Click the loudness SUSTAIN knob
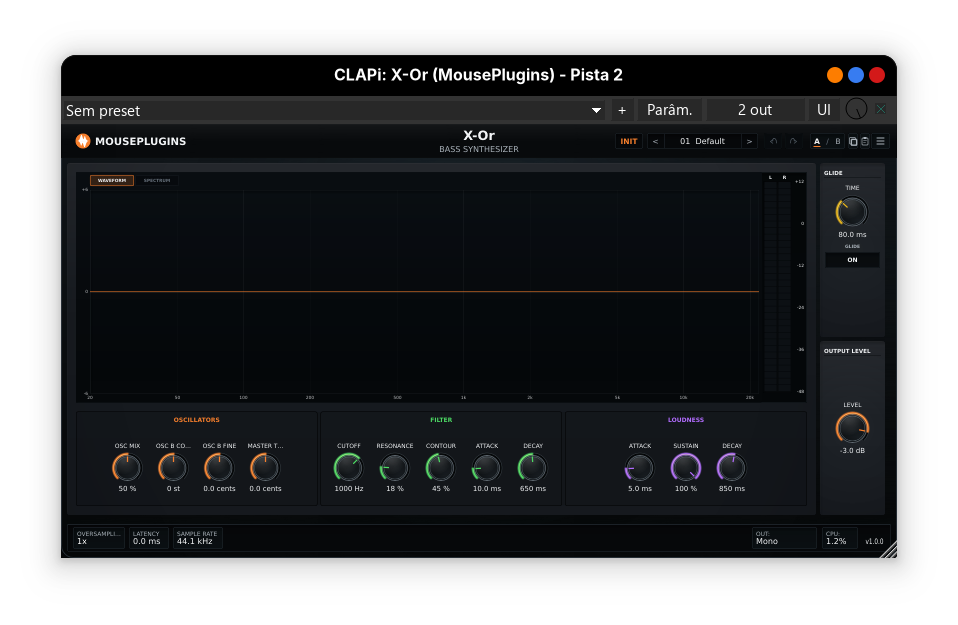The image size is (958, 625). (686, 468)
